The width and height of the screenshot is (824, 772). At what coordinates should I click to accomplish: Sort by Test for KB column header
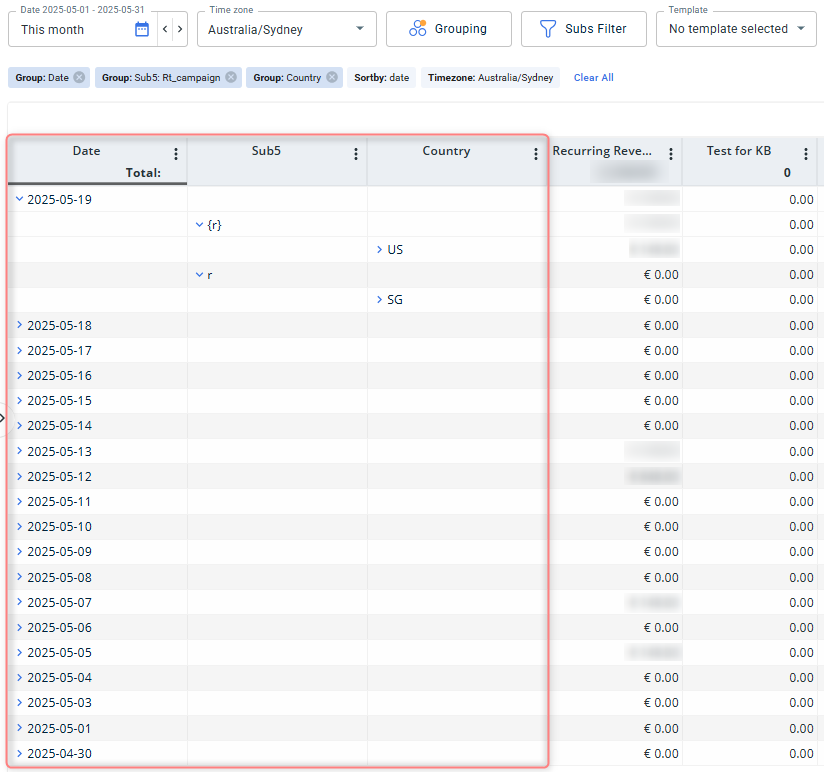coord(738,151)
